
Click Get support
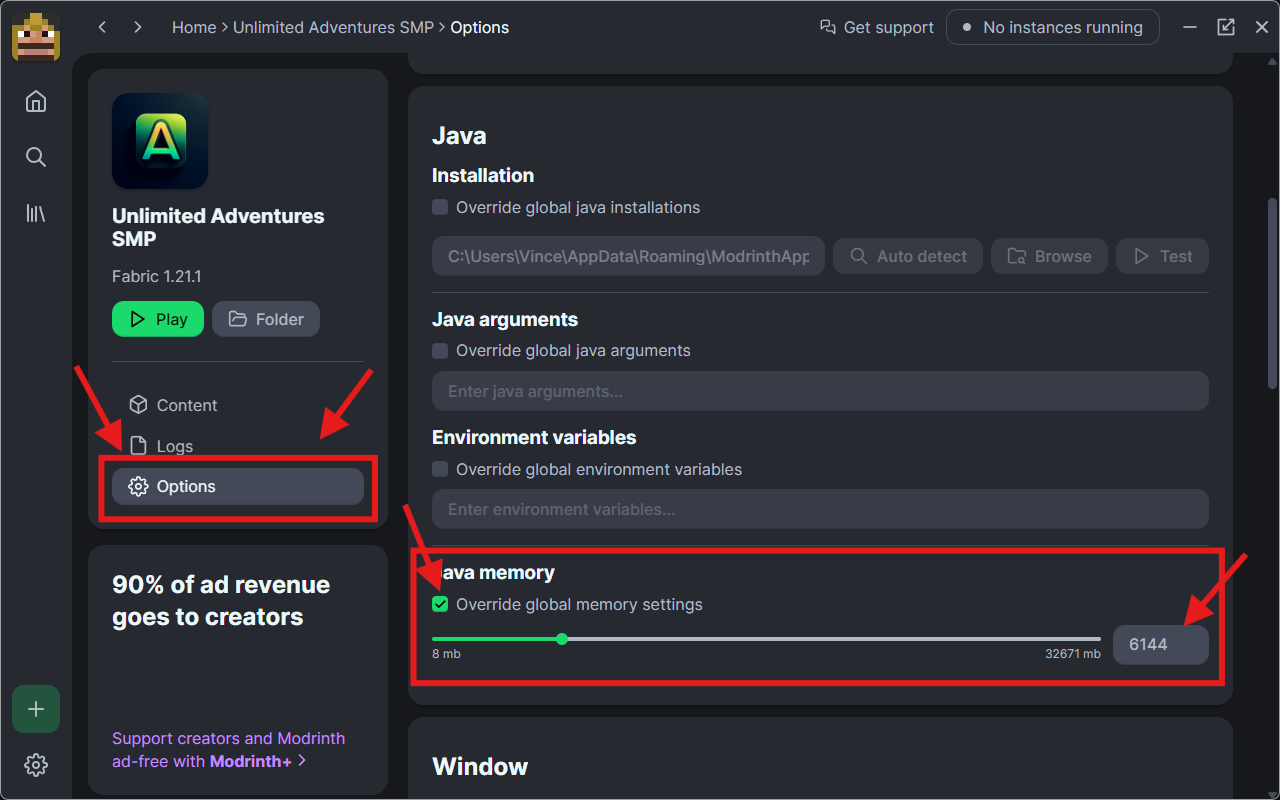pyautogui.click(x=877, y=28)
